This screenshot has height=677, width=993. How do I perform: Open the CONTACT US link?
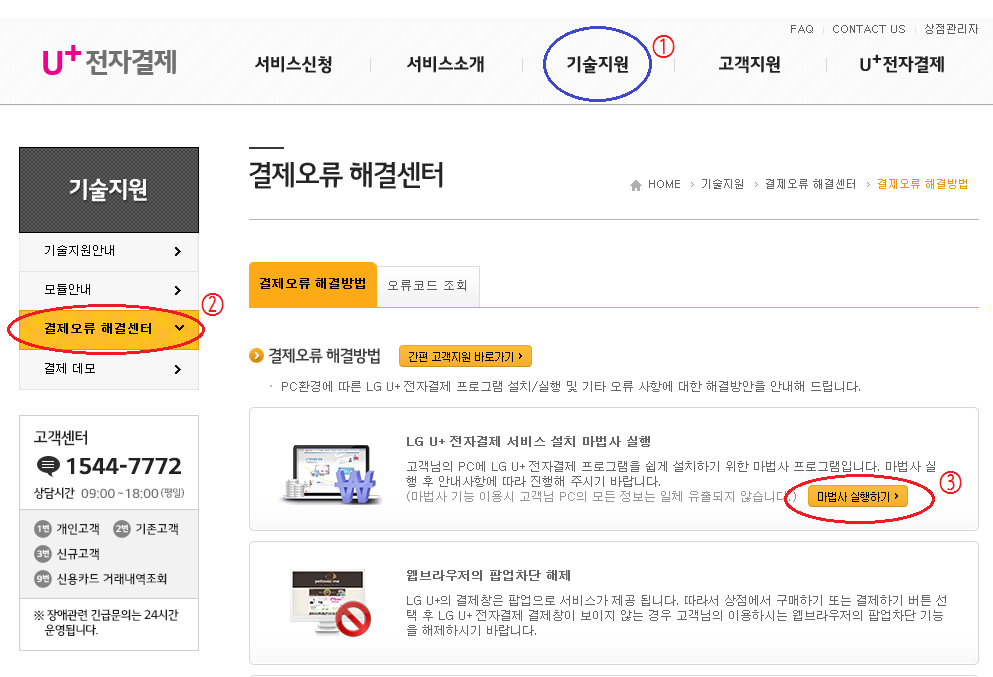click(x=869, y=29)
